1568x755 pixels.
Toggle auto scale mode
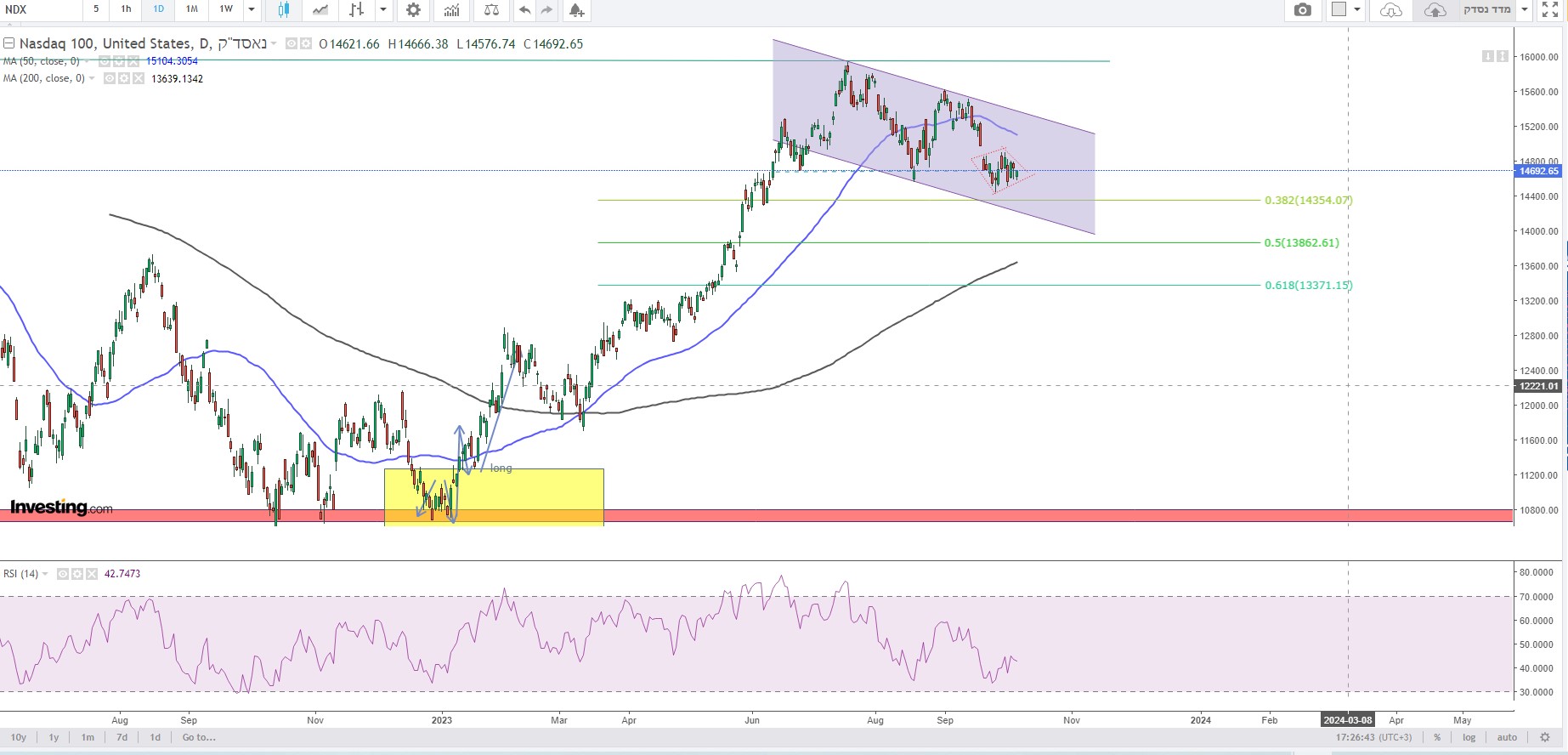(x=1507, y=737)
